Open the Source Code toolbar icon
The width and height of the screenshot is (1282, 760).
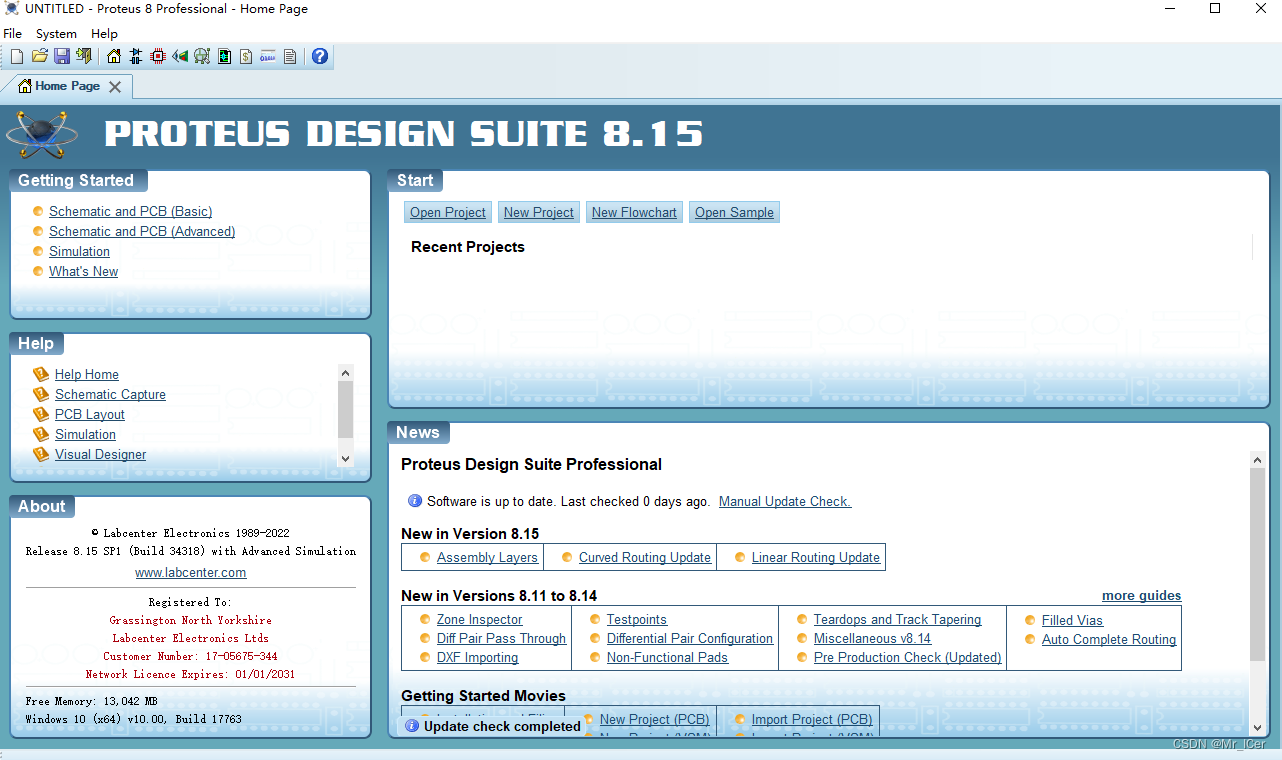pos(268,56)
